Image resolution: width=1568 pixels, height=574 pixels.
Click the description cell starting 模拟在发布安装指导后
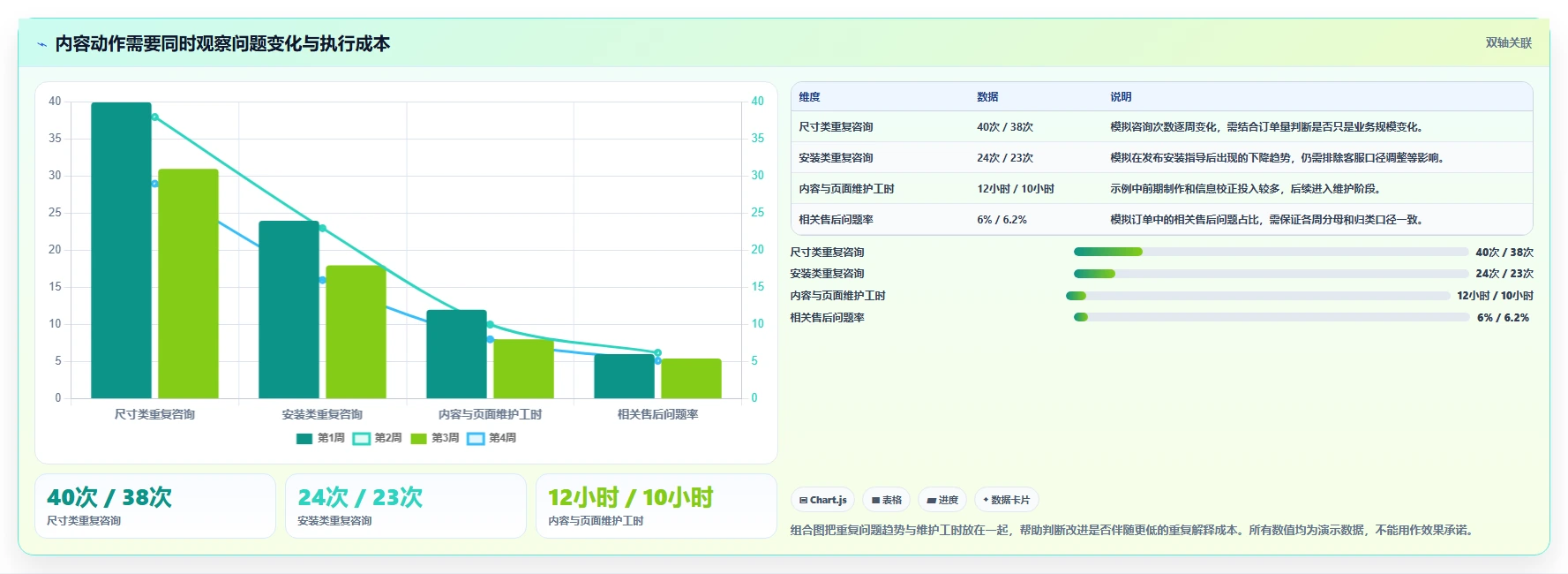[x=1279, y=158]
